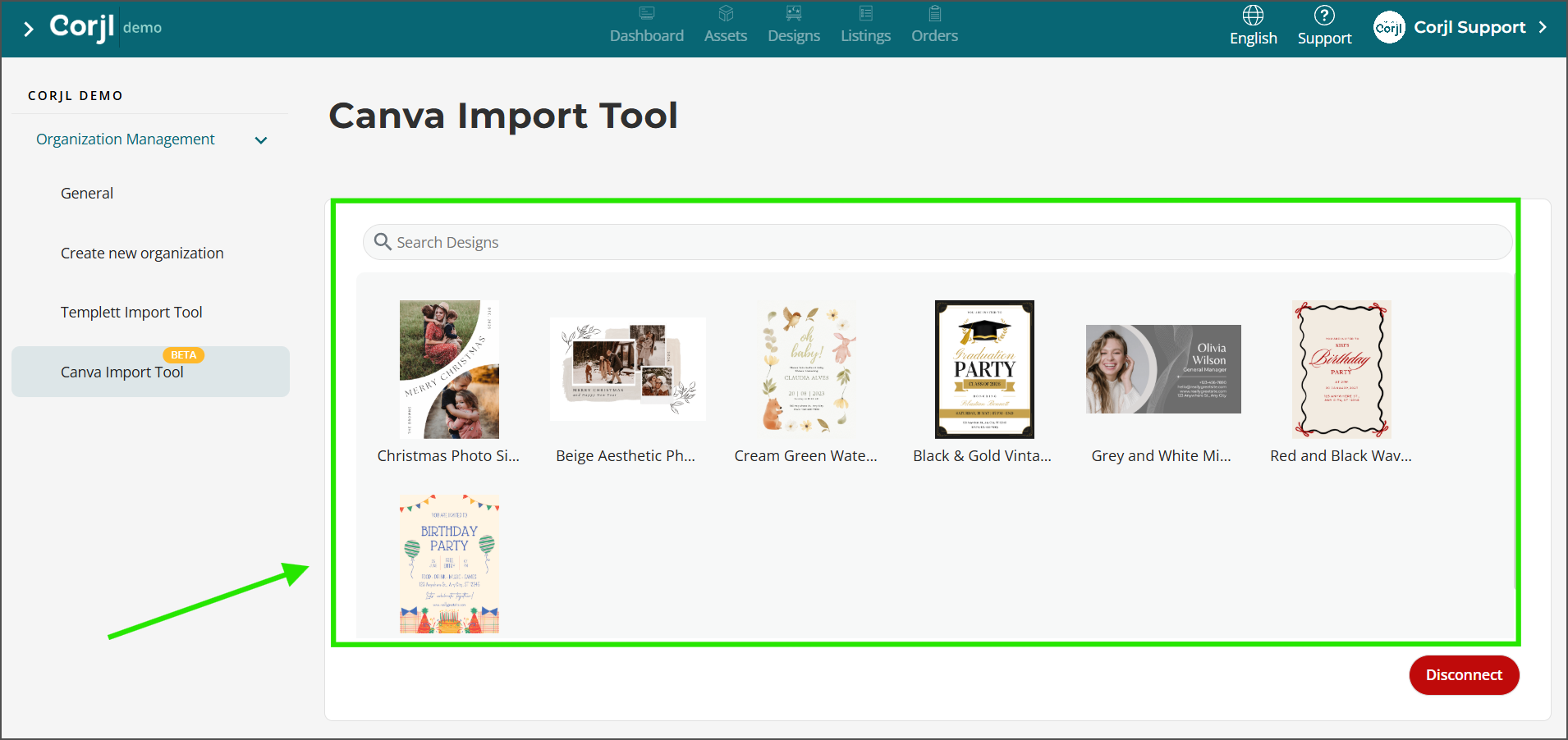Open the Orders clipboard icon

pyautogui.click(x=935, y=13)
